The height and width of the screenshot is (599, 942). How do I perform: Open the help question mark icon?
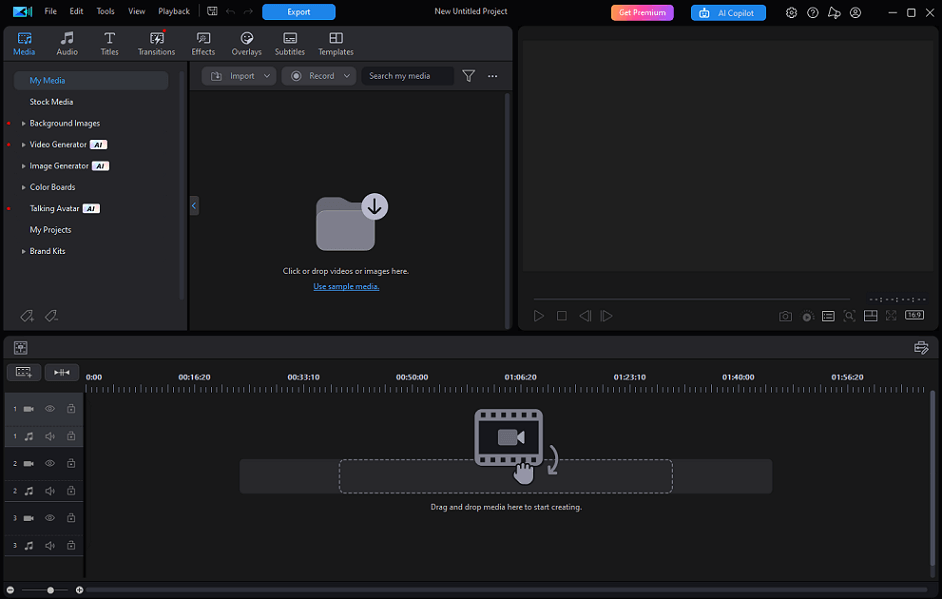tap(812, 13)
